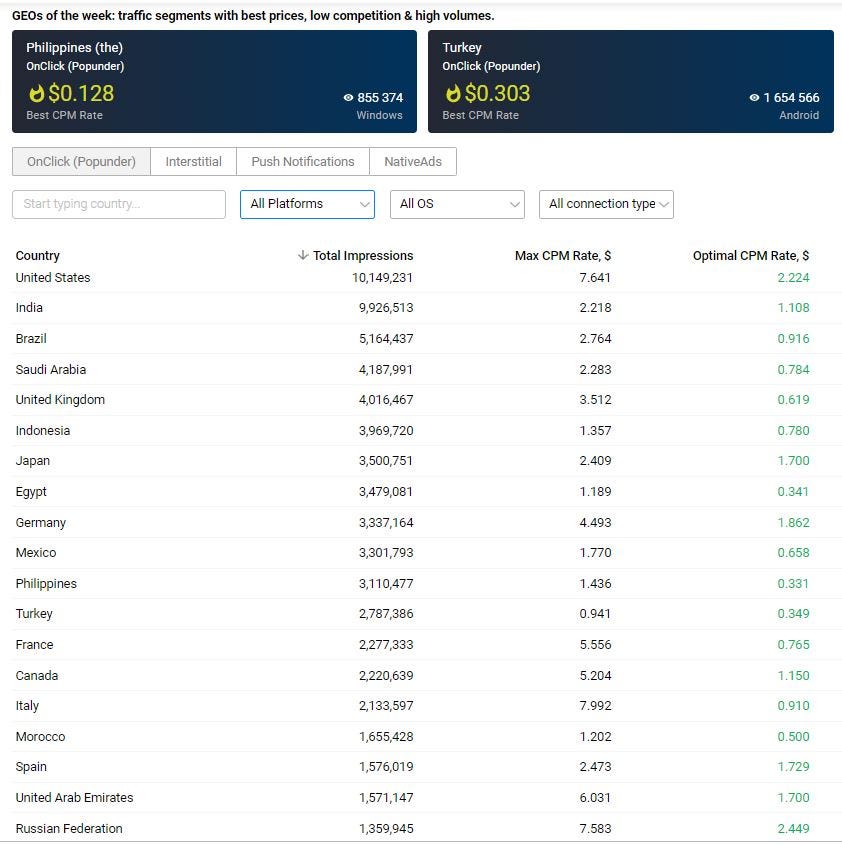Click the chevron on the All OS selector
Screen dimensions: 842x844
pos(515,204)
